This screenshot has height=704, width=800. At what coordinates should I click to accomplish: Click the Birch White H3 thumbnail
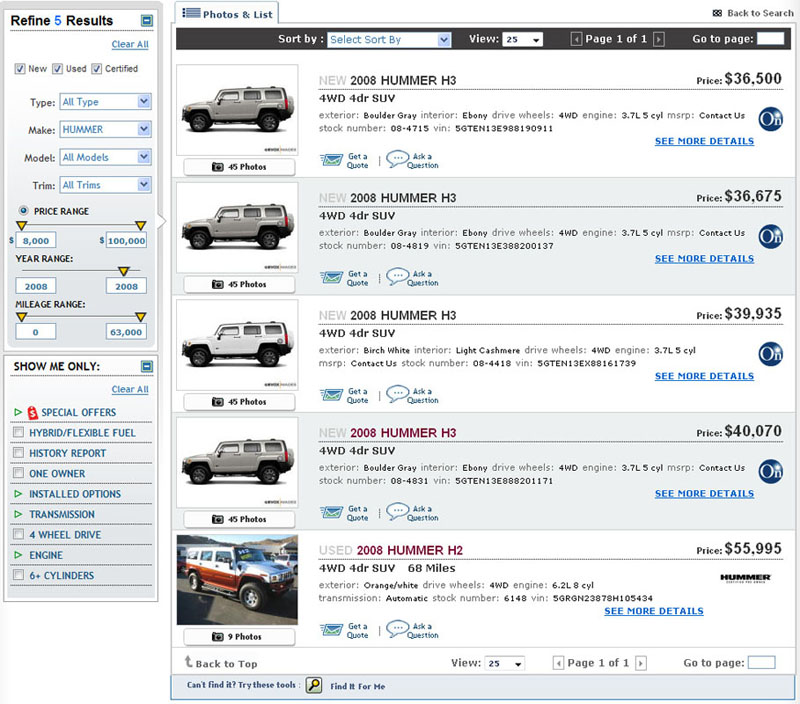237,345
